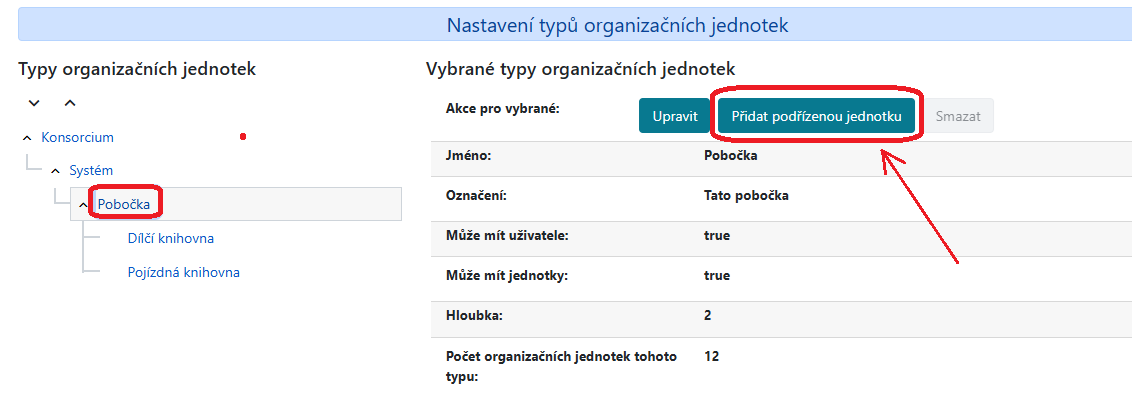The height and width of the screenshot is (415, 1146).
Task: Click the Označení value Tato pobočka
Action: 746,196
